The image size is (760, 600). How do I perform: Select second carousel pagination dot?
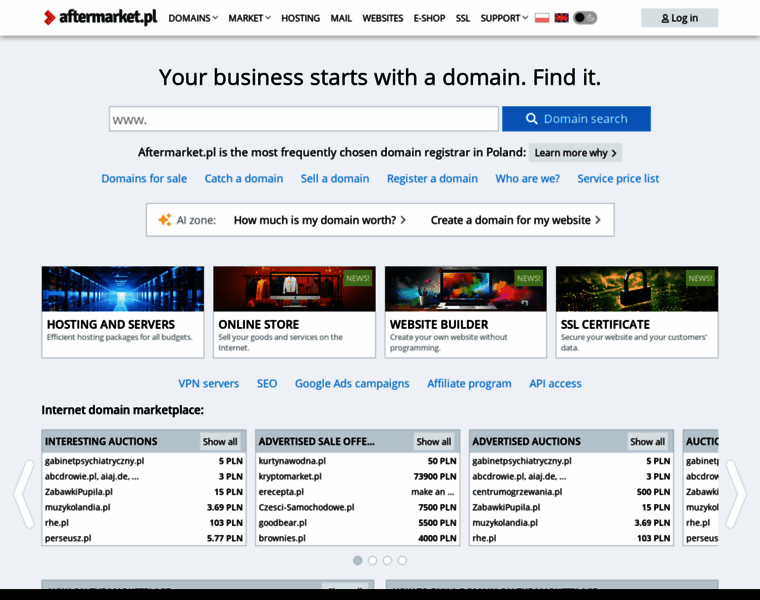(x=372, y=560)
